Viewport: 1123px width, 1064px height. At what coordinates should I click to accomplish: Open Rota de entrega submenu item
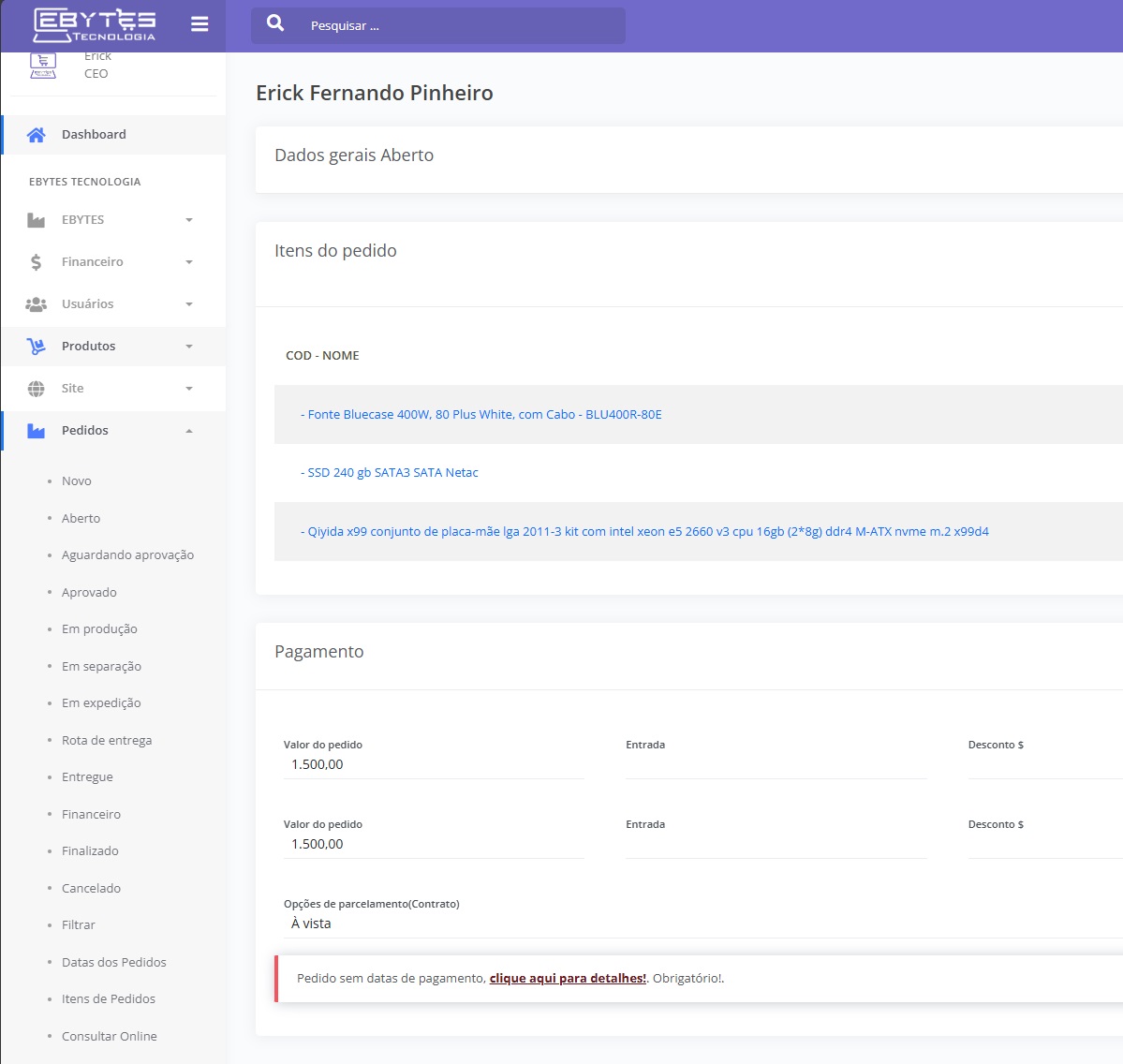point(107,740)
